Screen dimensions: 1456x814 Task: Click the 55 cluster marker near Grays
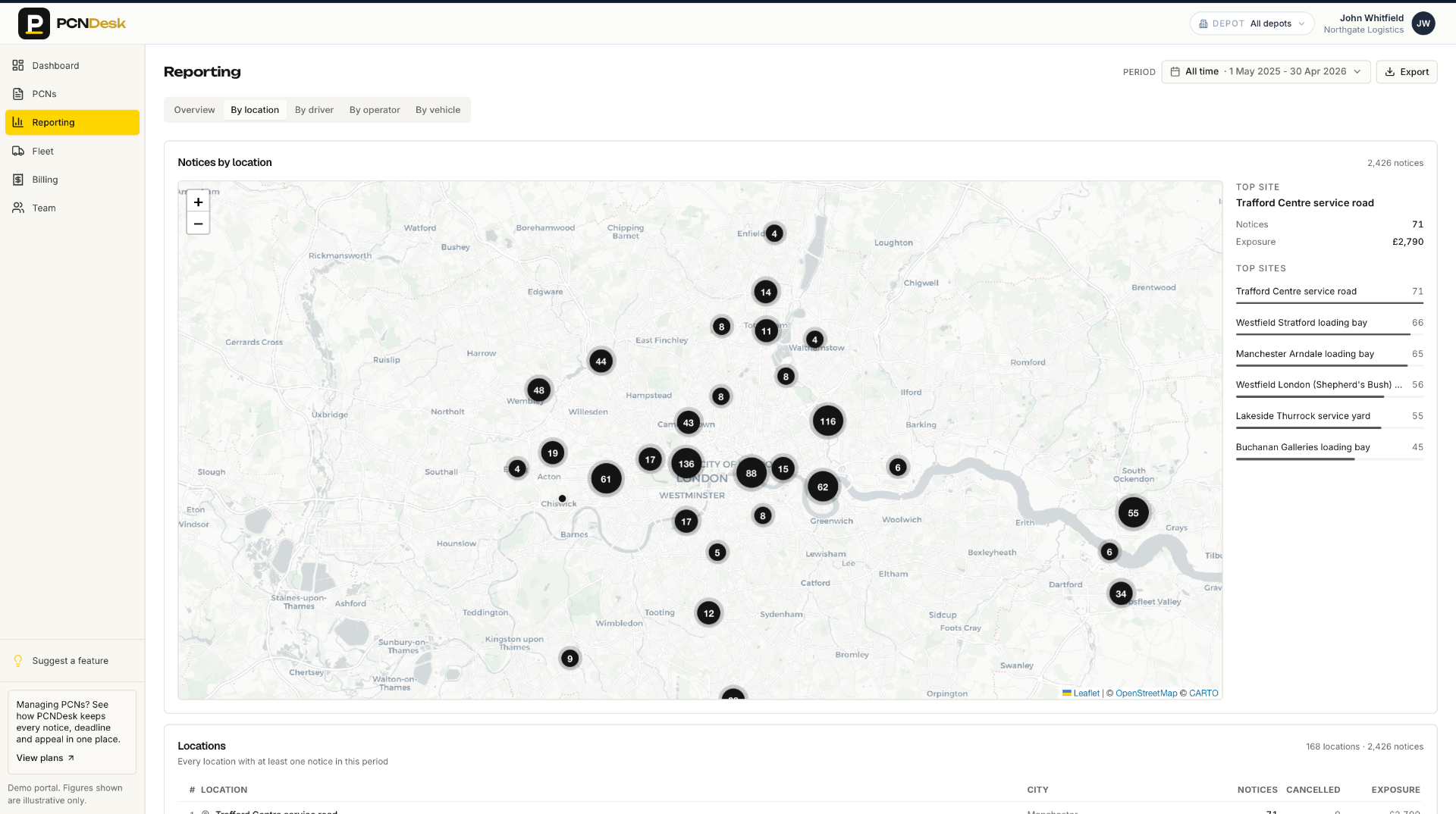point(1133,513)
